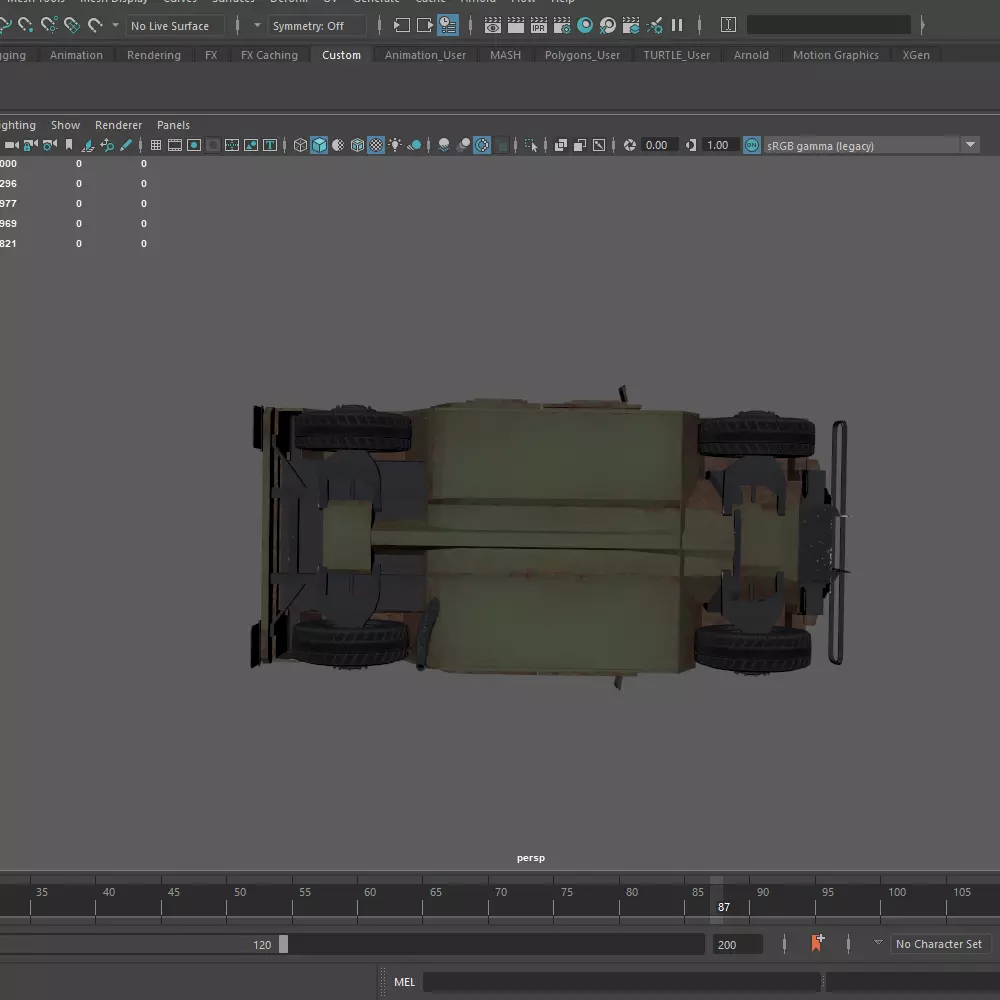1000x1000 pixels.
Task: Toggle the motion blur icon
Action: 464,145
